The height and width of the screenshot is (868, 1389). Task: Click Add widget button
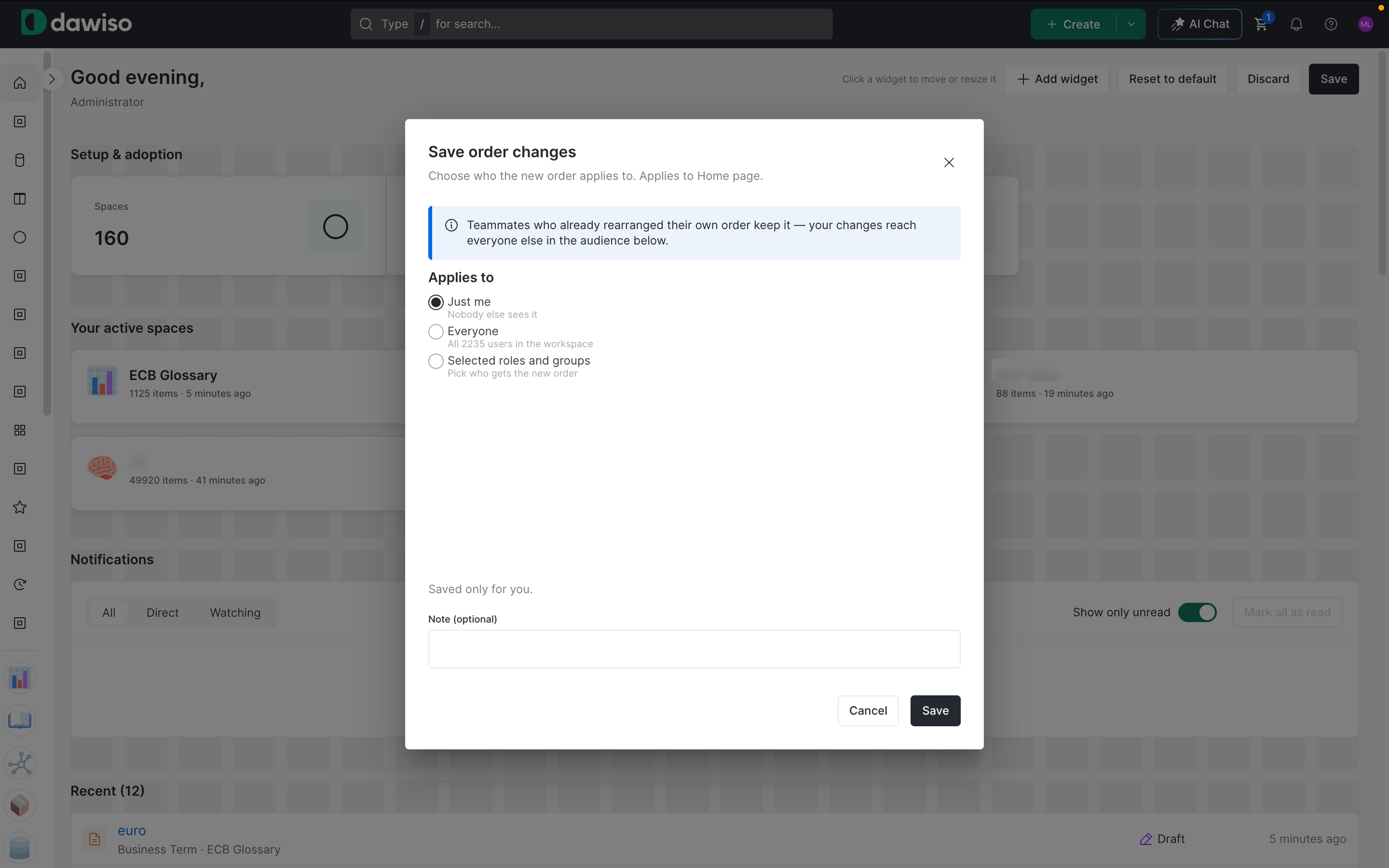[x=1057, y=79]
